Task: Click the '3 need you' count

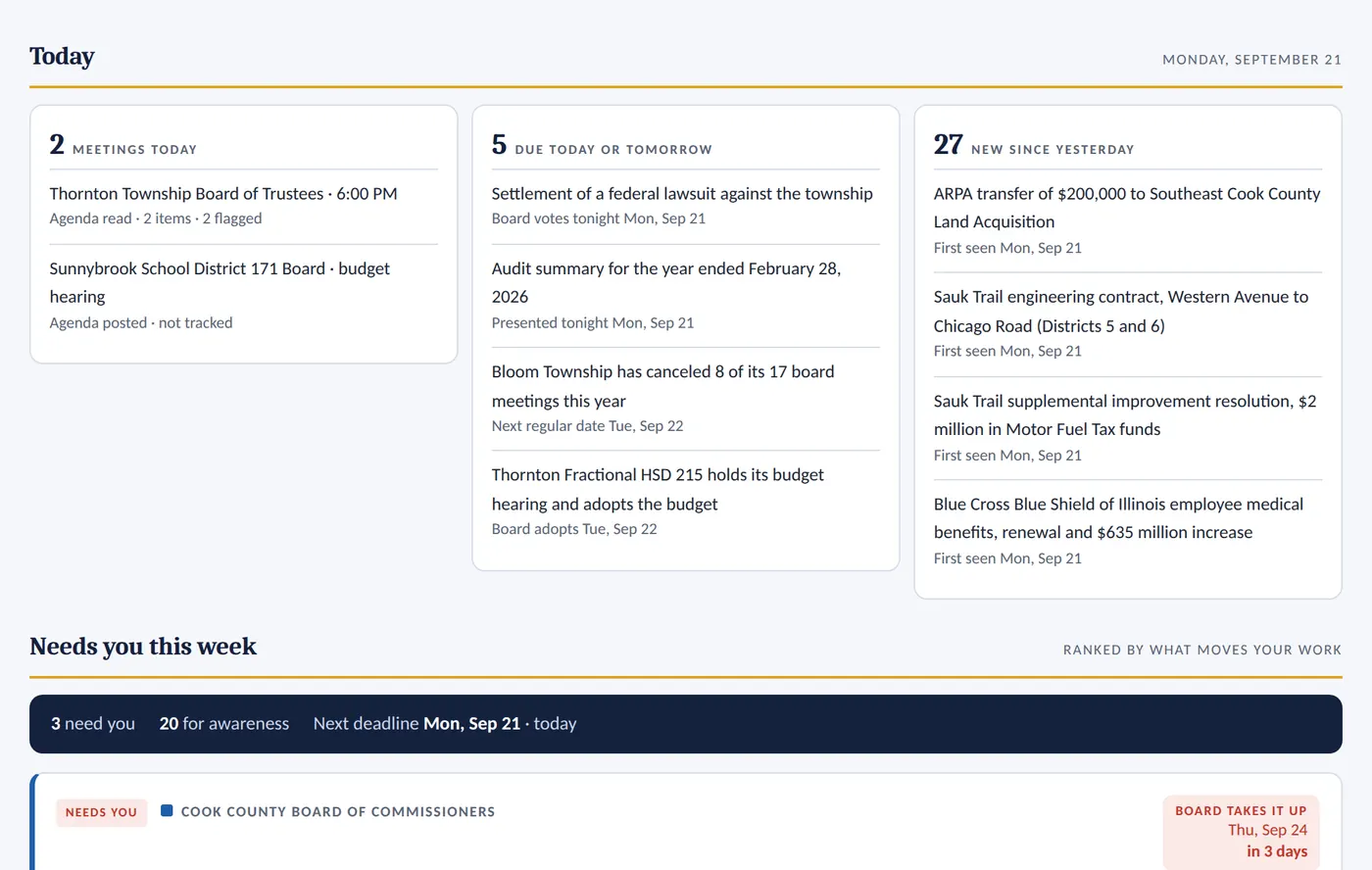Action: 93,723
